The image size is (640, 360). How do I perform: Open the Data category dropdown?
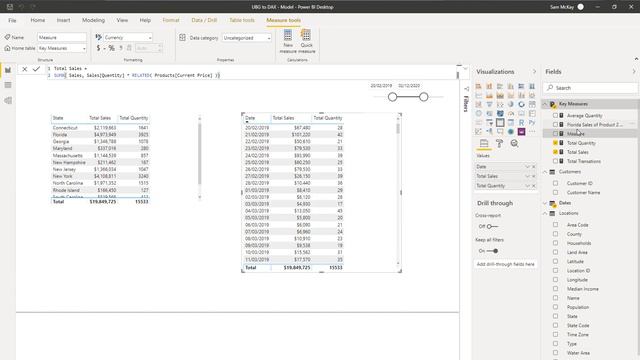point(247,38)
